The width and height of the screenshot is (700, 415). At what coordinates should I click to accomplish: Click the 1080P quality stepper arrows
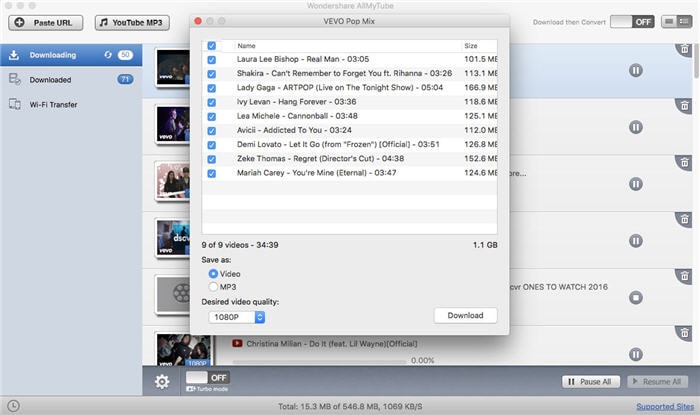pyautogui.click(x=260, y=317)
